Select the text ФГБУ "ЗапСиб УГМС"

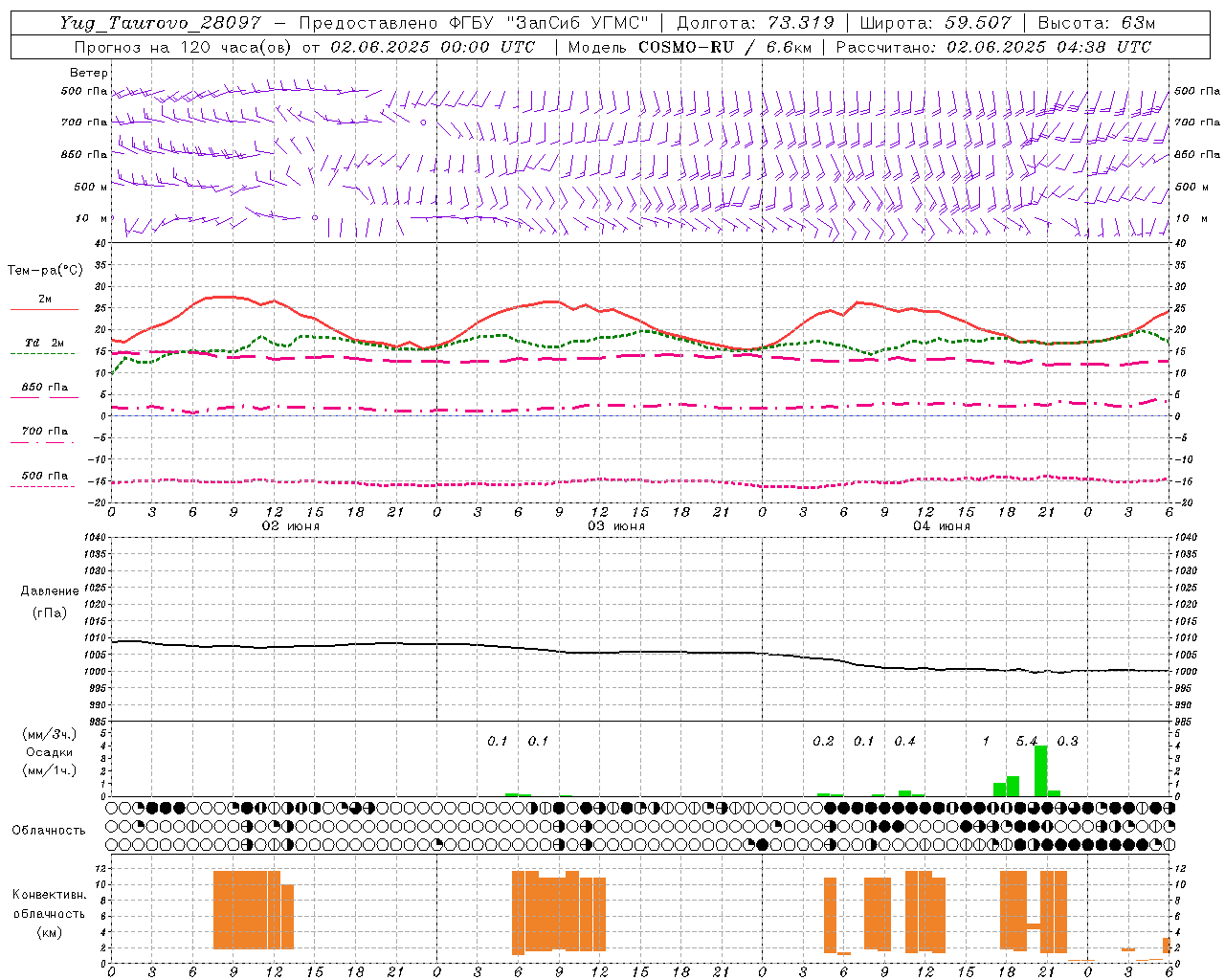(548, 23)
